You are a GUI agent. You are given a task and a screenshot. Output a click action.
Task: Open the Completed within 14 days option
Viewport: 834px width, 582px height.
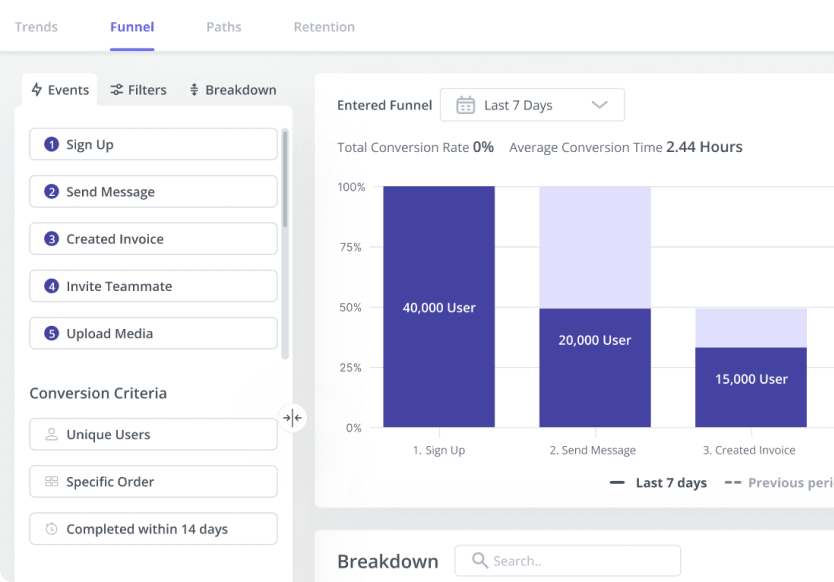click(x=153, y=529)
